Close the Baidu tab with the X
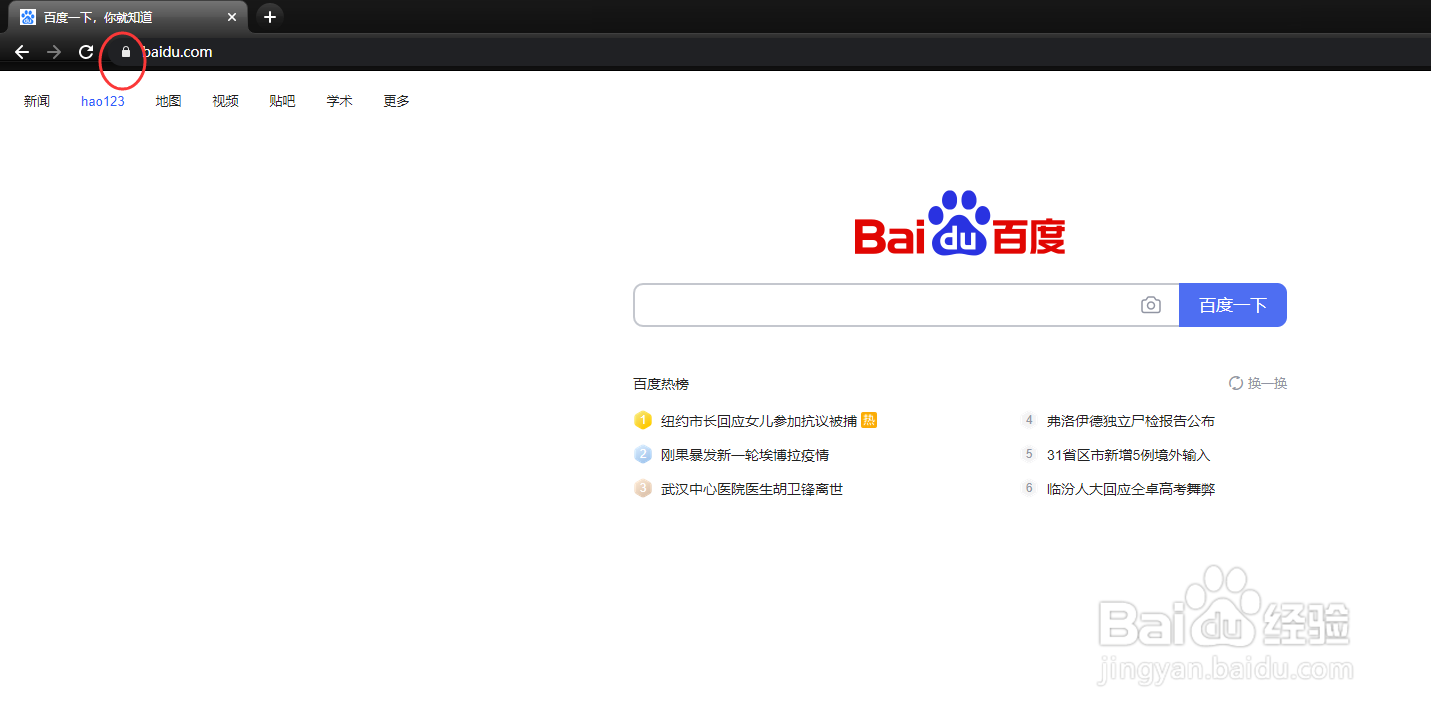The width and height of the screenshot is (1431, 718). click(x=232, y=17)
